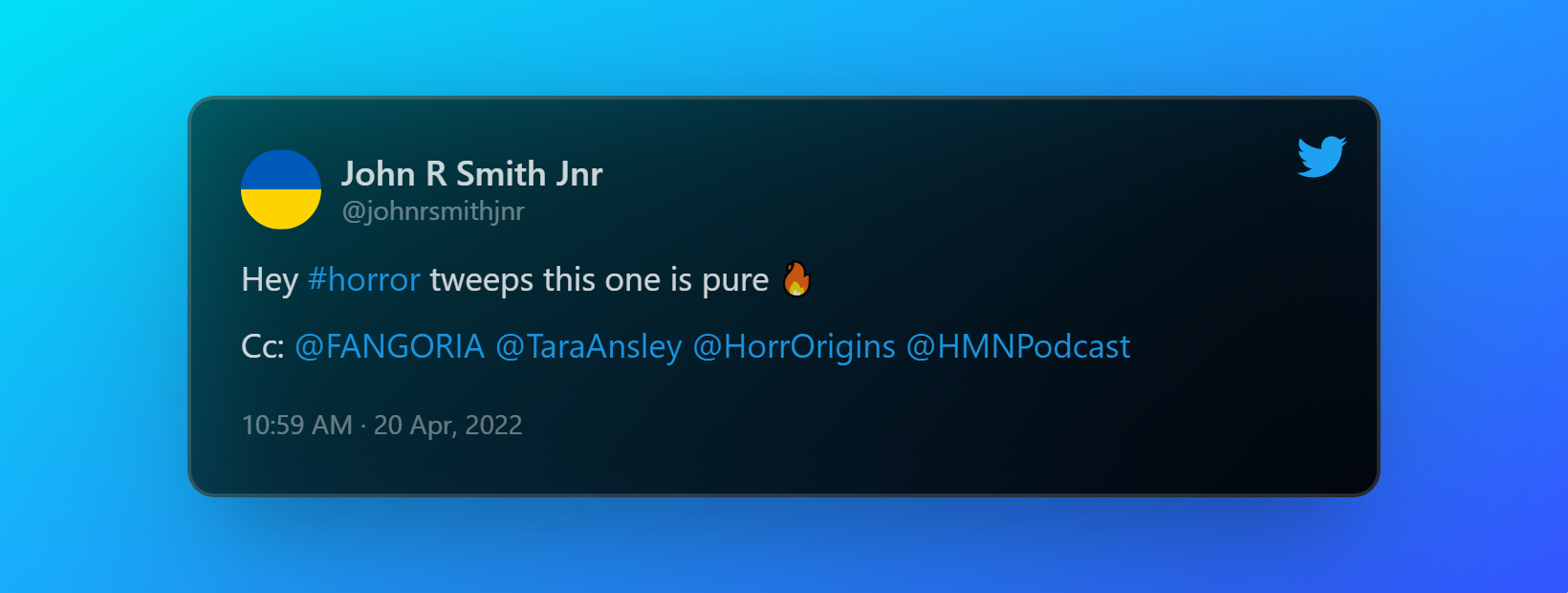
Task: Click the "tweeps this one is pure" text
Action: tap(599, 280)
